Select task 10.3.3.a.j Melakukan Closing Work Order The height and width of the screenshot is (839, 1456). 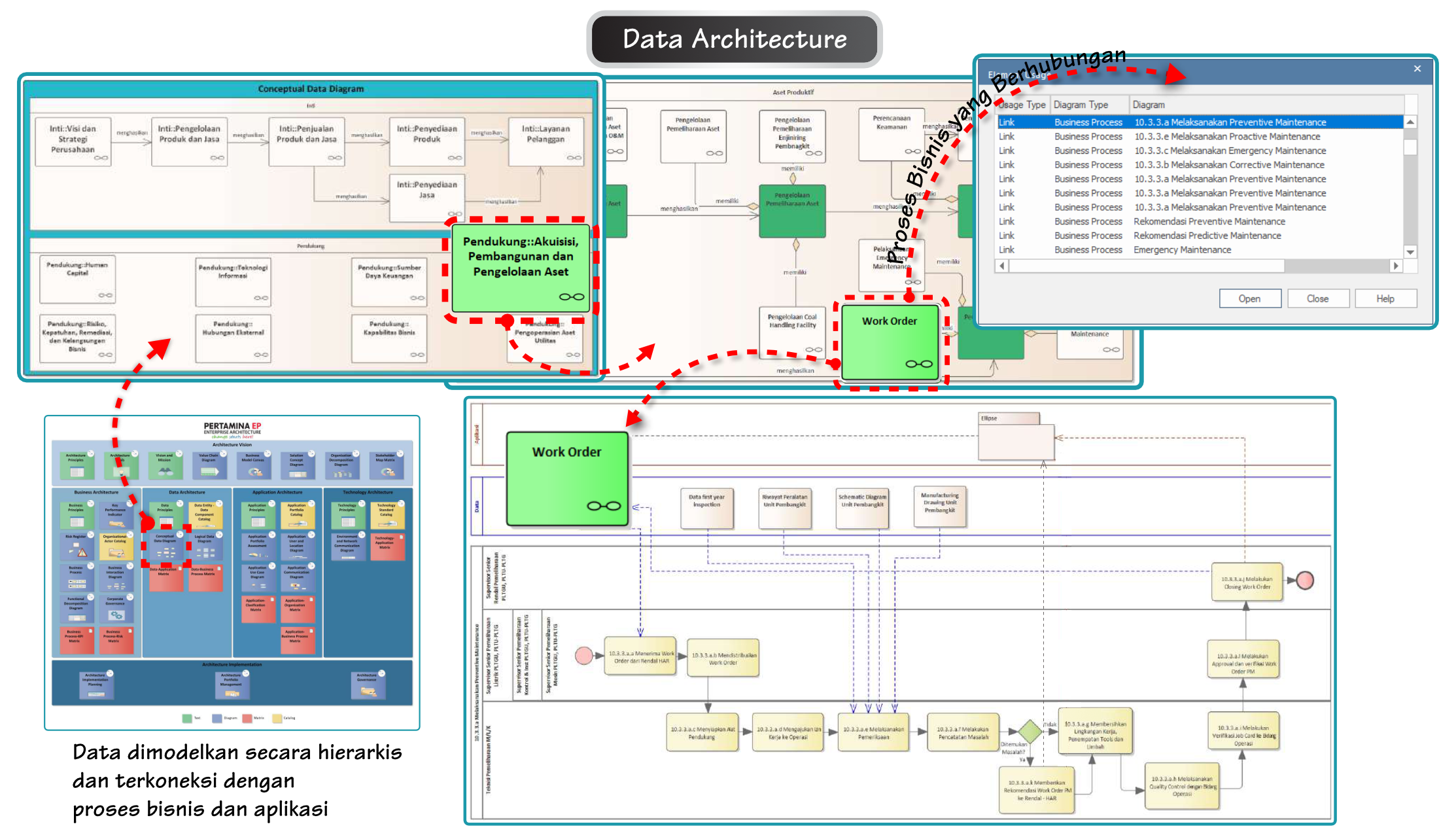(x=1247, y=582)
